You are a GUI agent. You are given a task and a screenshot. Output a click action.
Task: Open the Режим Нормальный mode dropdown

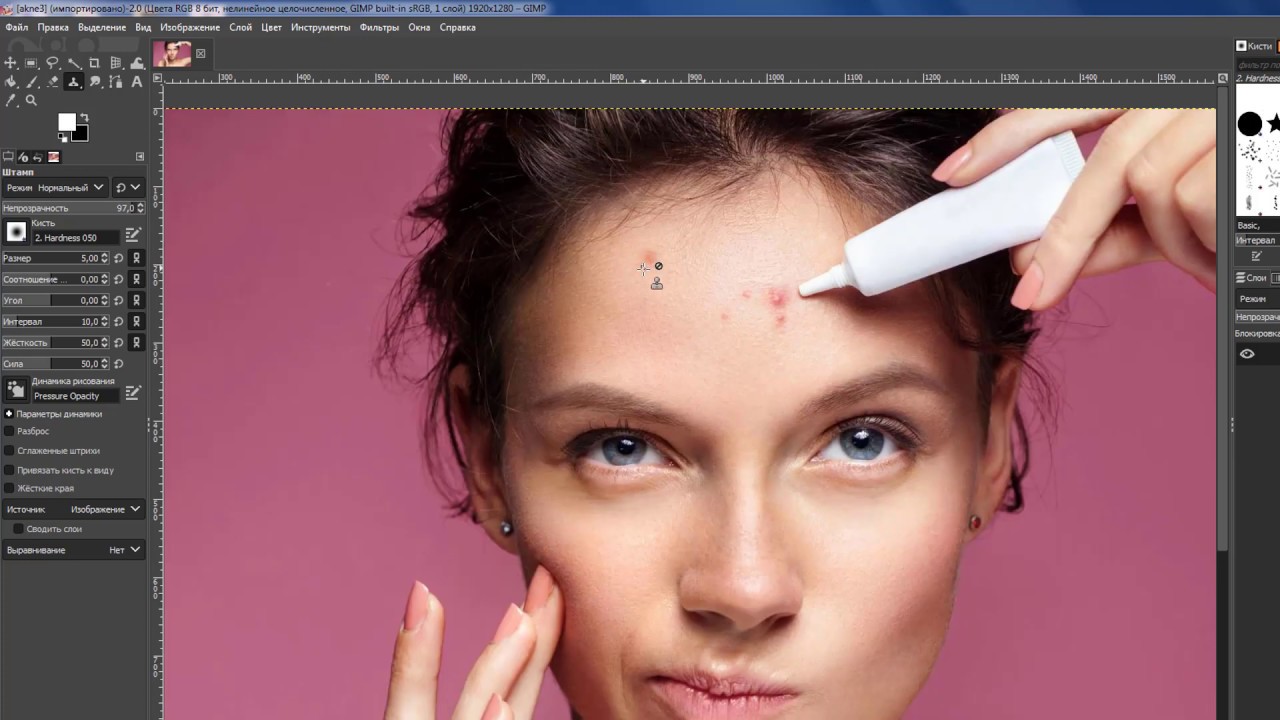55,187
